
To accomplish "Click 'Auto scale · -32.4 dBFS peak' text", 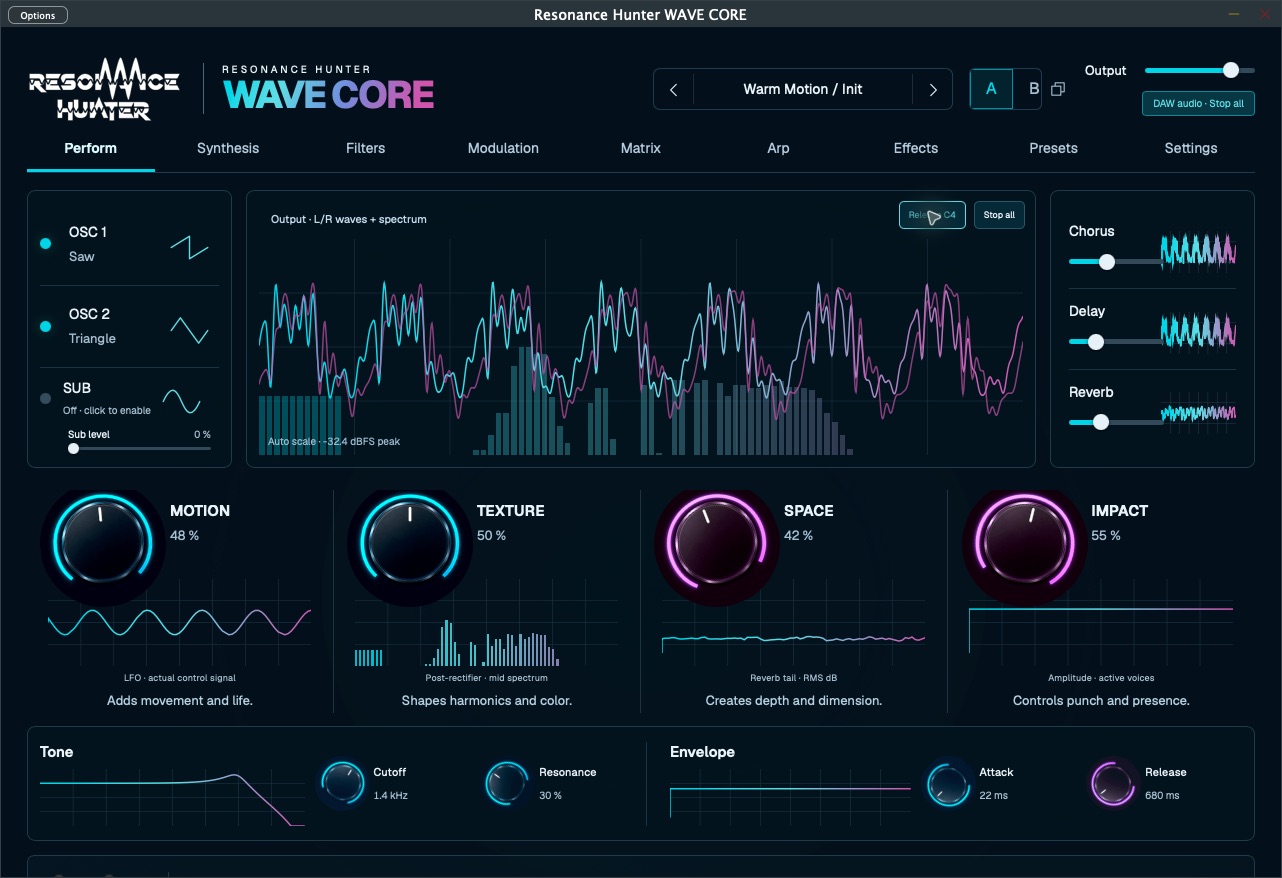I will click(334, 441).
